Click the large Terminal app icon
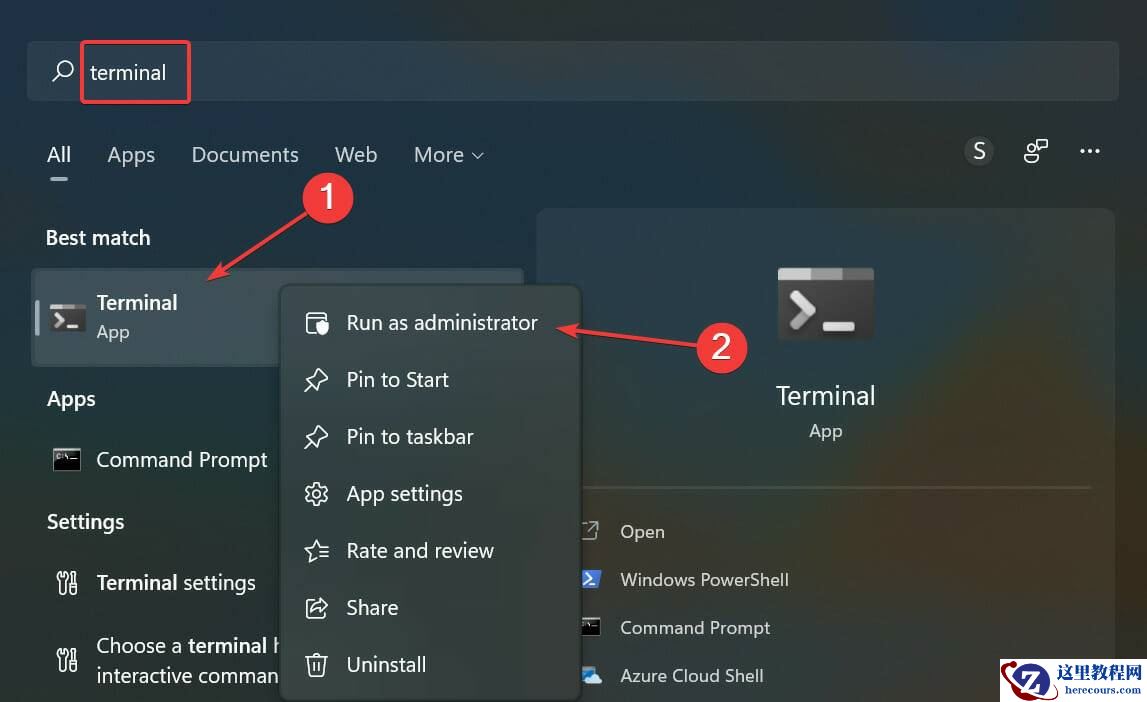1147x702 pixels. (x=825, y=303)
